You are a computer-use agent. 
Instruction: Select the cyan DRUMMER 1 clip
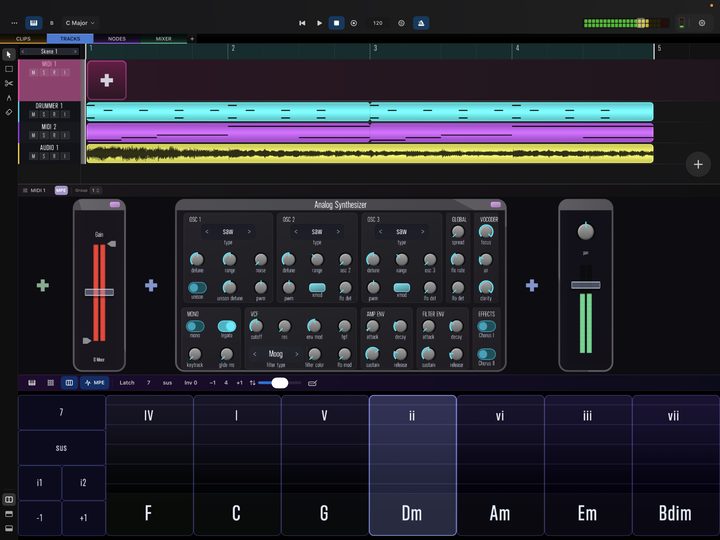[x=370, y=112]
